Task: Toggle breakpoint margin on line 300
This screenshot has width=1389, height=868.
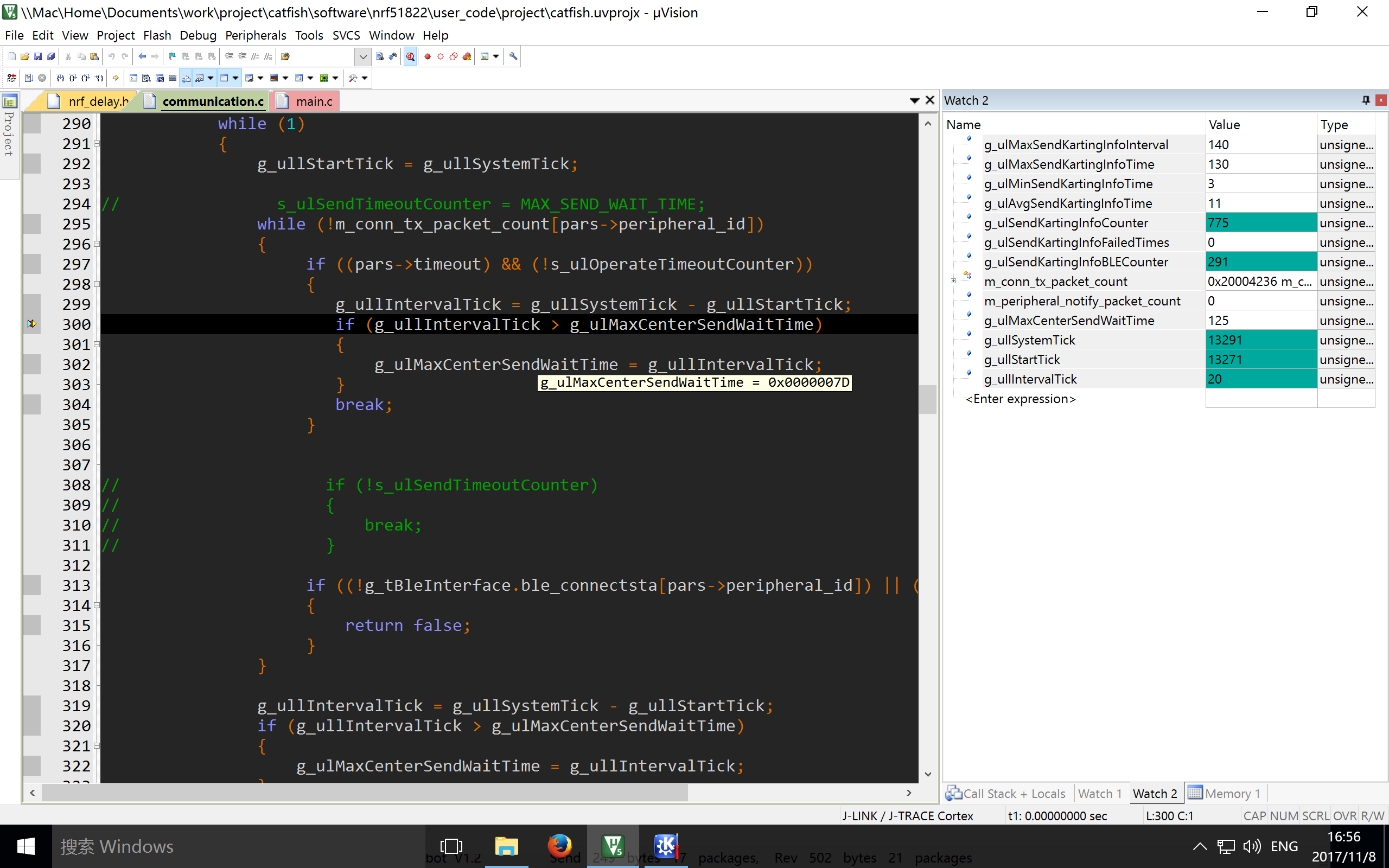Action: (x=32, y=324)
